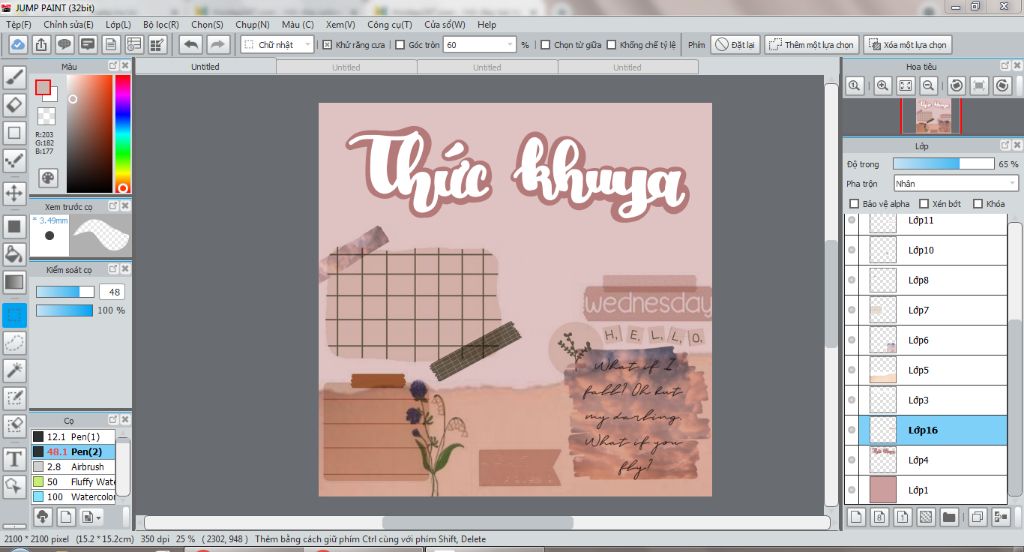
Task: Click rotate left icon in navigator panel
Action: click(x=957, y=86)
